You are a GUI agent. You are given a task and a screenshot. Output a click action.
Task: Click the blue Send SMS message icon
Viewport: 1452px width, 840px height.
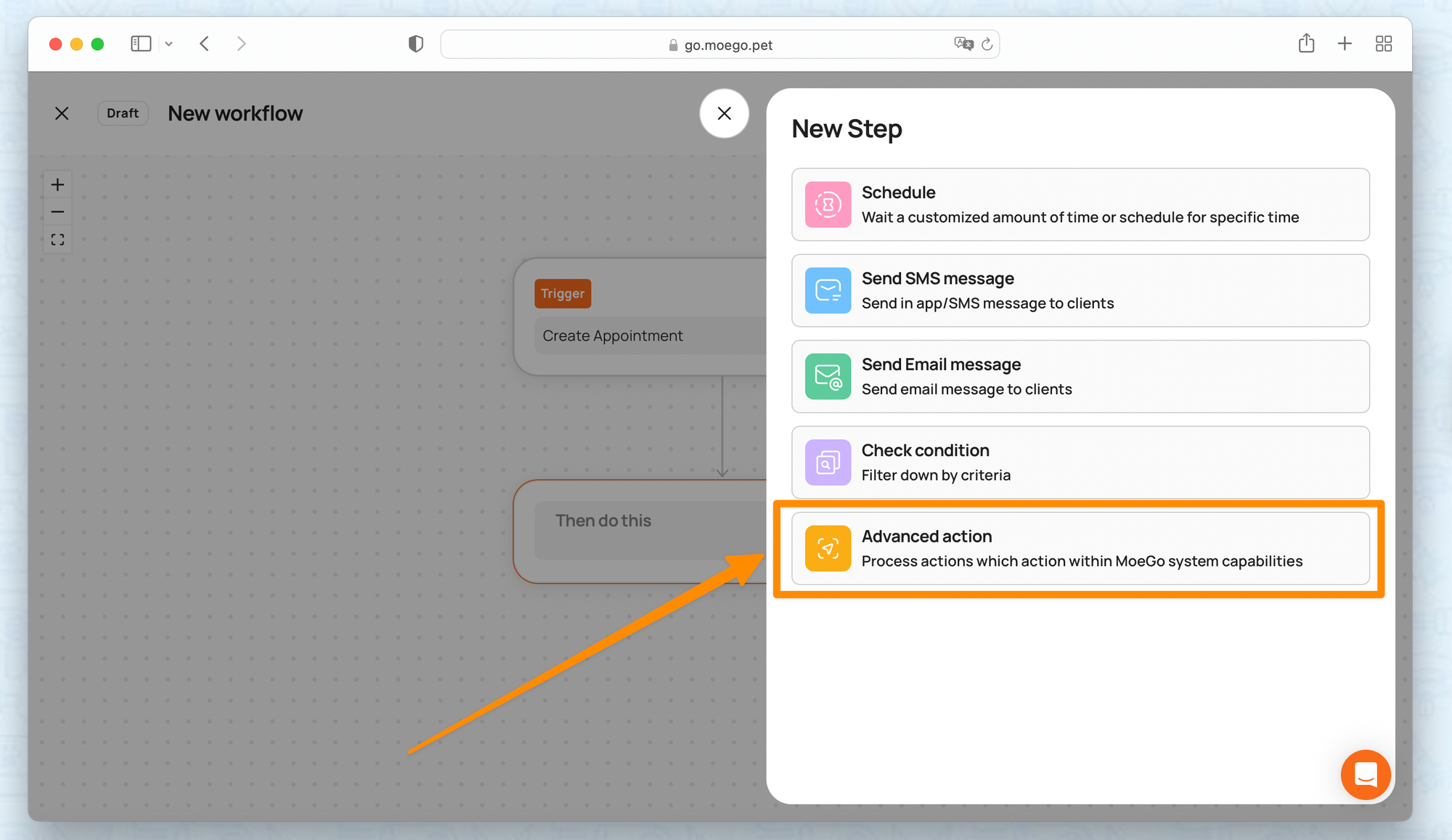[x=828, y=290]
